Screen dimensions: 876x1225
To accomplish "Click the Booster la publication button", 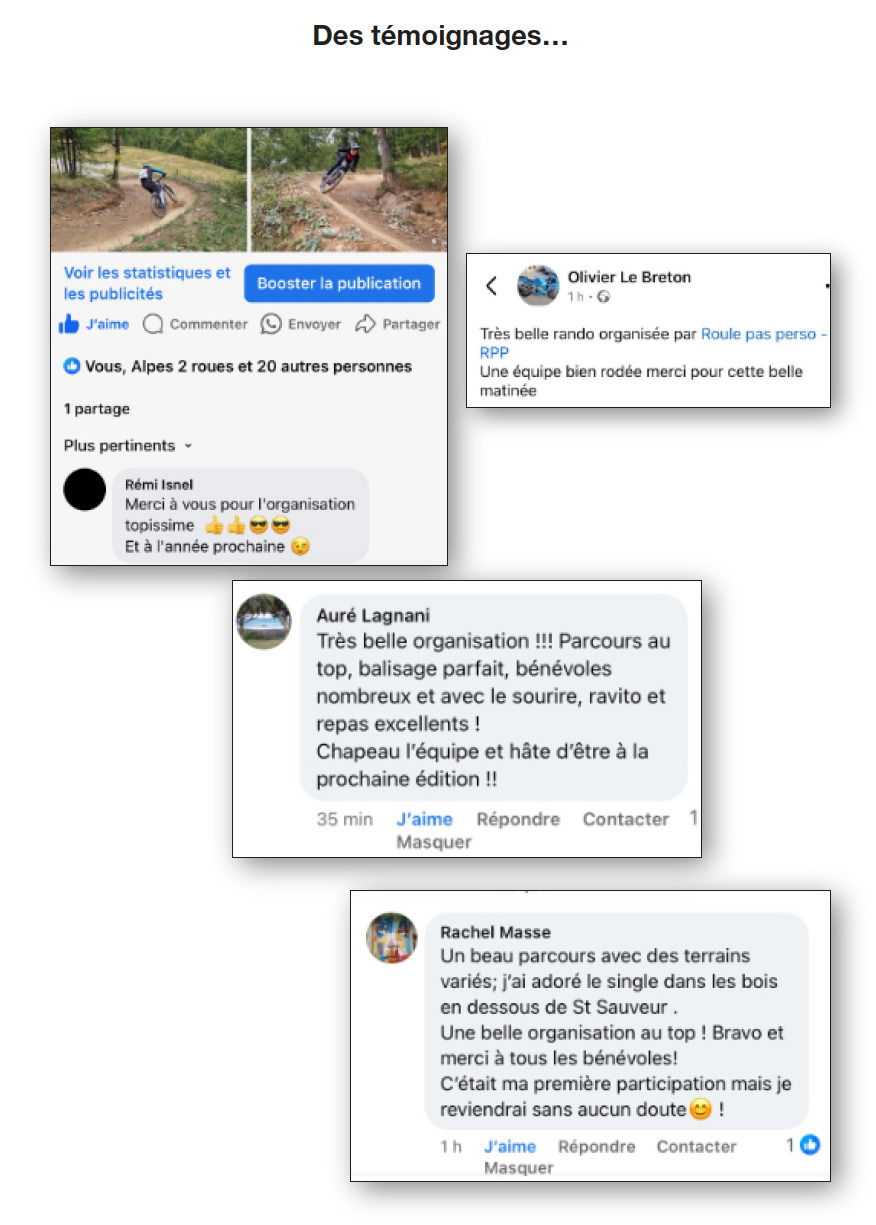I will (x=339, y=283).
